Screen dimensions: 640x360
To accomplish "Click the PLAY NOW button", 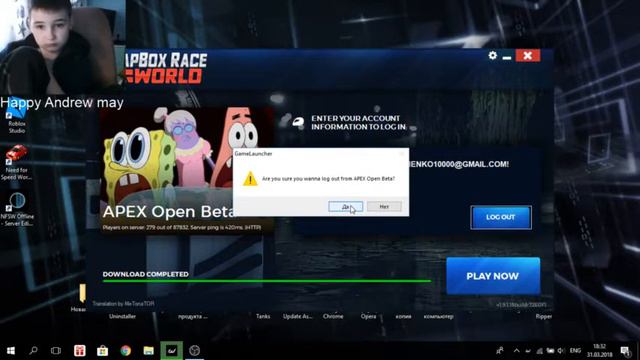I will 493,276.
